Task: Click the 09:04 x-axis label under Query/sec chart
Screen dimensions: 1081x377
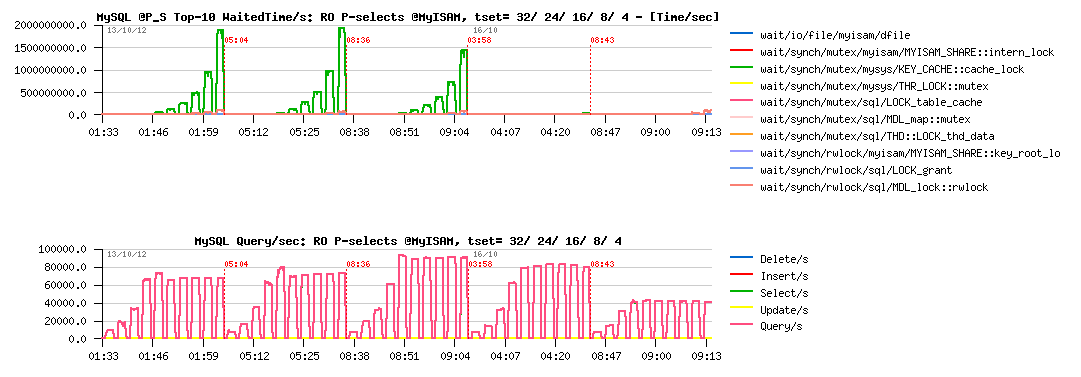Action: pos(456,357)
